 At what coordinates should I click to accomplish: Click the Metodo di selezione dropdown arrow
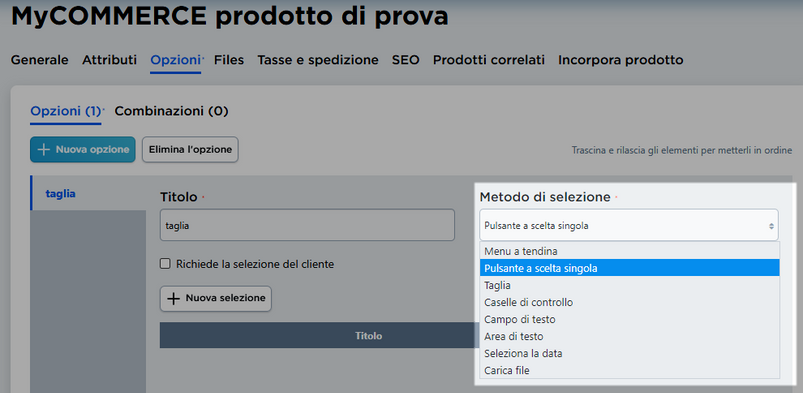(771, 225)
